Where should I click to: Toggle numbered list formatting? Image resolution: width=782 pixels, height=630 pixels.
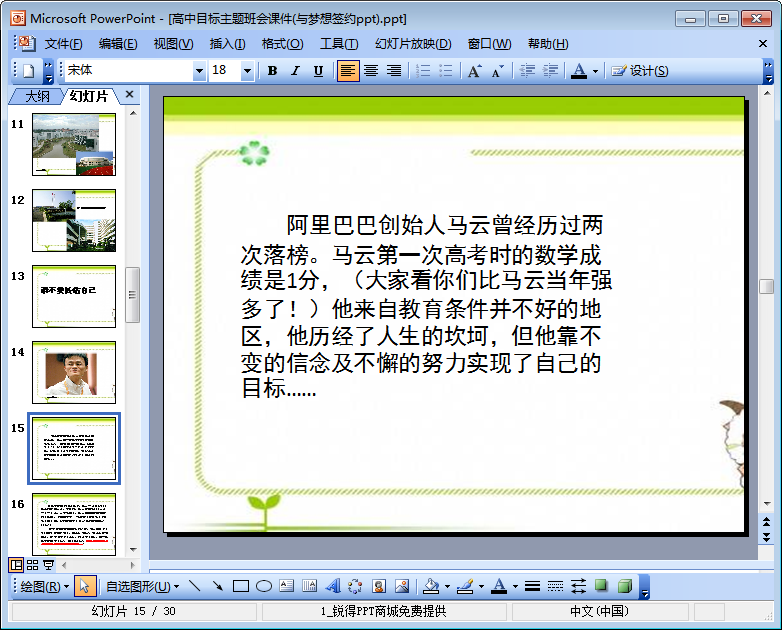tap(423, 71)
